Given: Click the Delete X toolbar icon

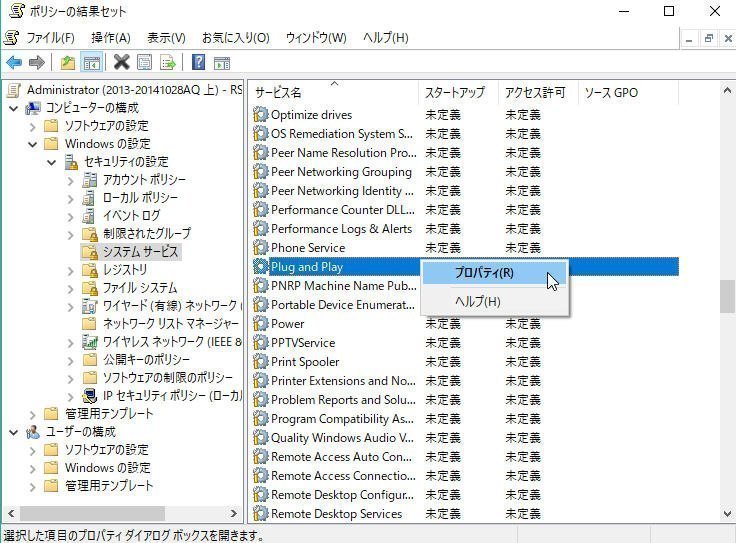Looking at the screenshot, I should (122, 62).
